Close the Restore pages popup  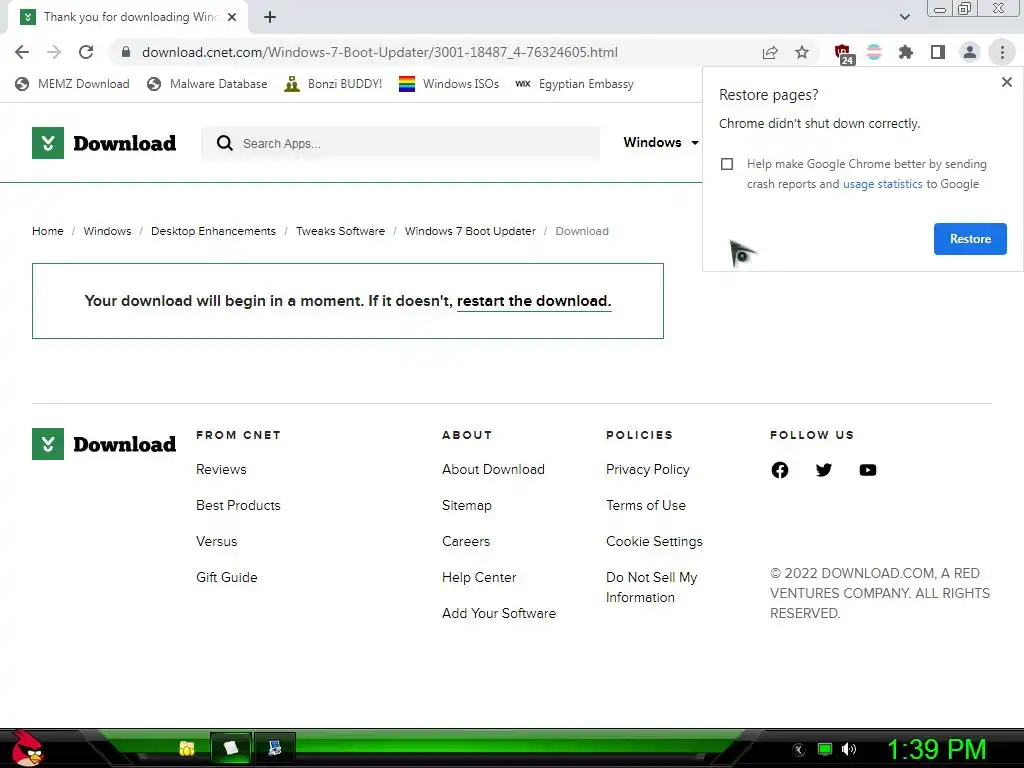click(x=1007, y=82)
